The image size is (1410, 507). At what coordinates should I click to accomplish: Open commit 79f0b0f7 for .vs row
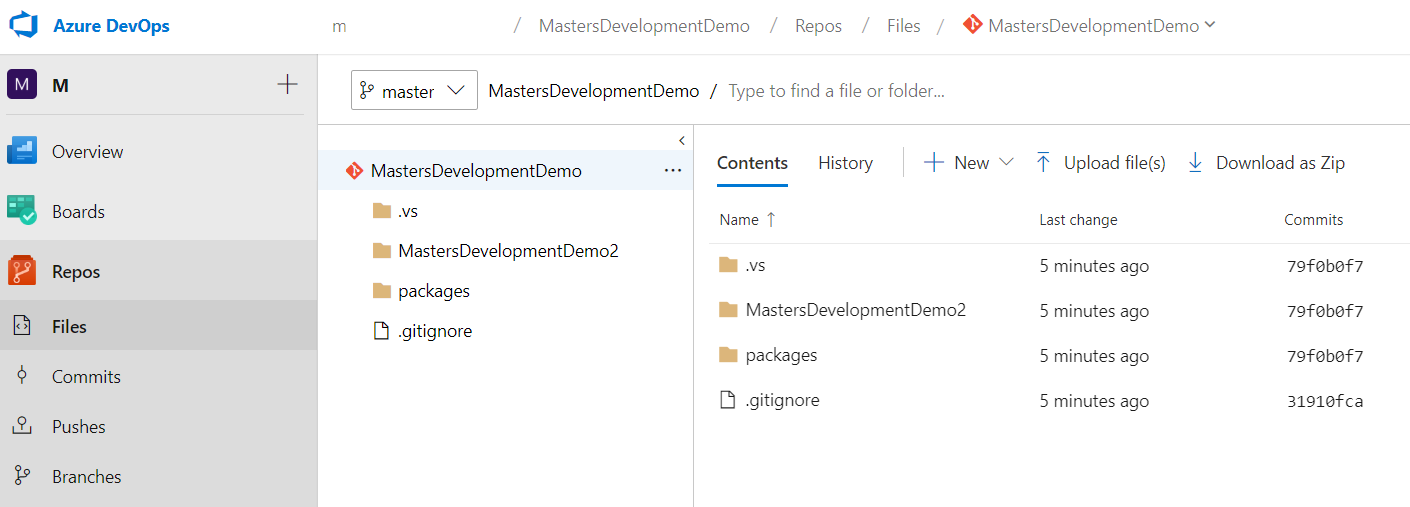pyautogui.click(x=1325, y=267)
